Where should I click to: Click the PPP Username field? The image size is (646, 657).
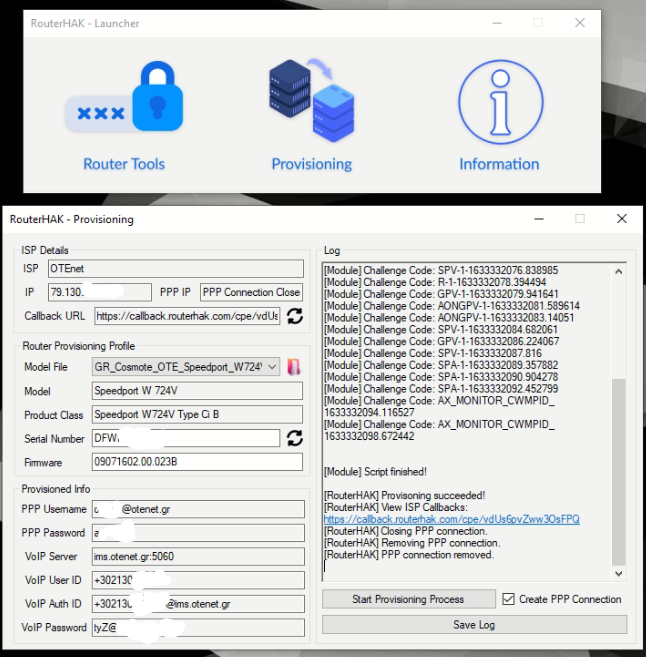pos(198,509)
